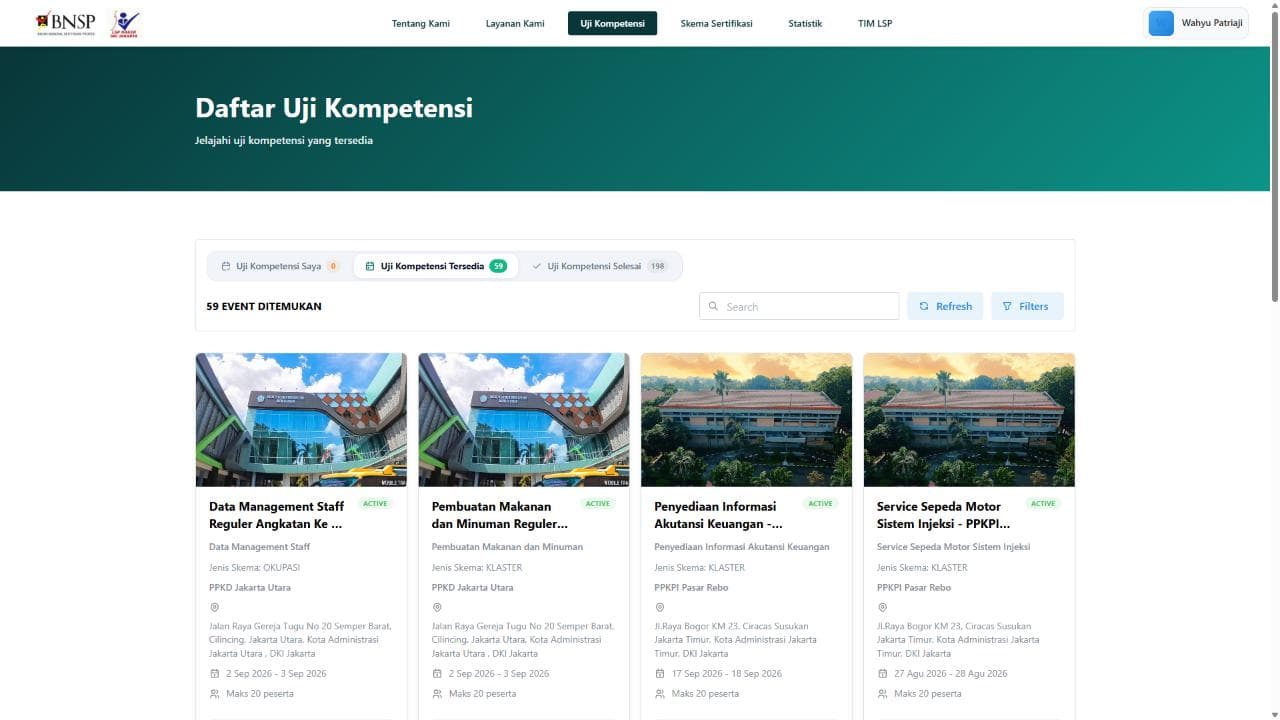This screenshot has width=1280, height=720.
Task: Open the Filters panel
Action: (1027, 306)
